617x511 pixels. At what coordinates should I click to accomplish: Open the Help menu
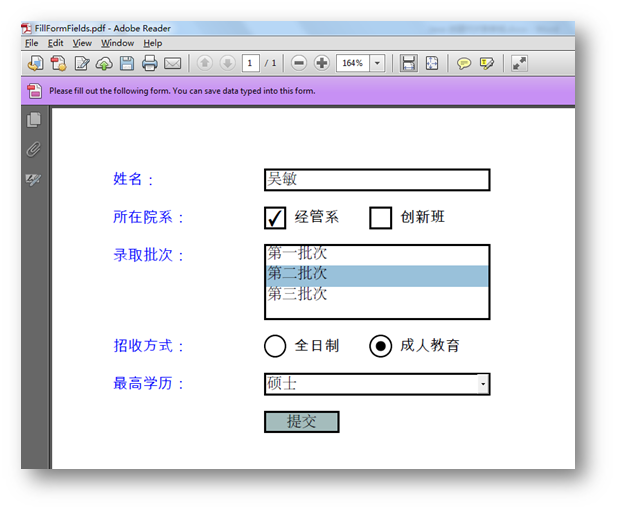click(x=153, y=43)
